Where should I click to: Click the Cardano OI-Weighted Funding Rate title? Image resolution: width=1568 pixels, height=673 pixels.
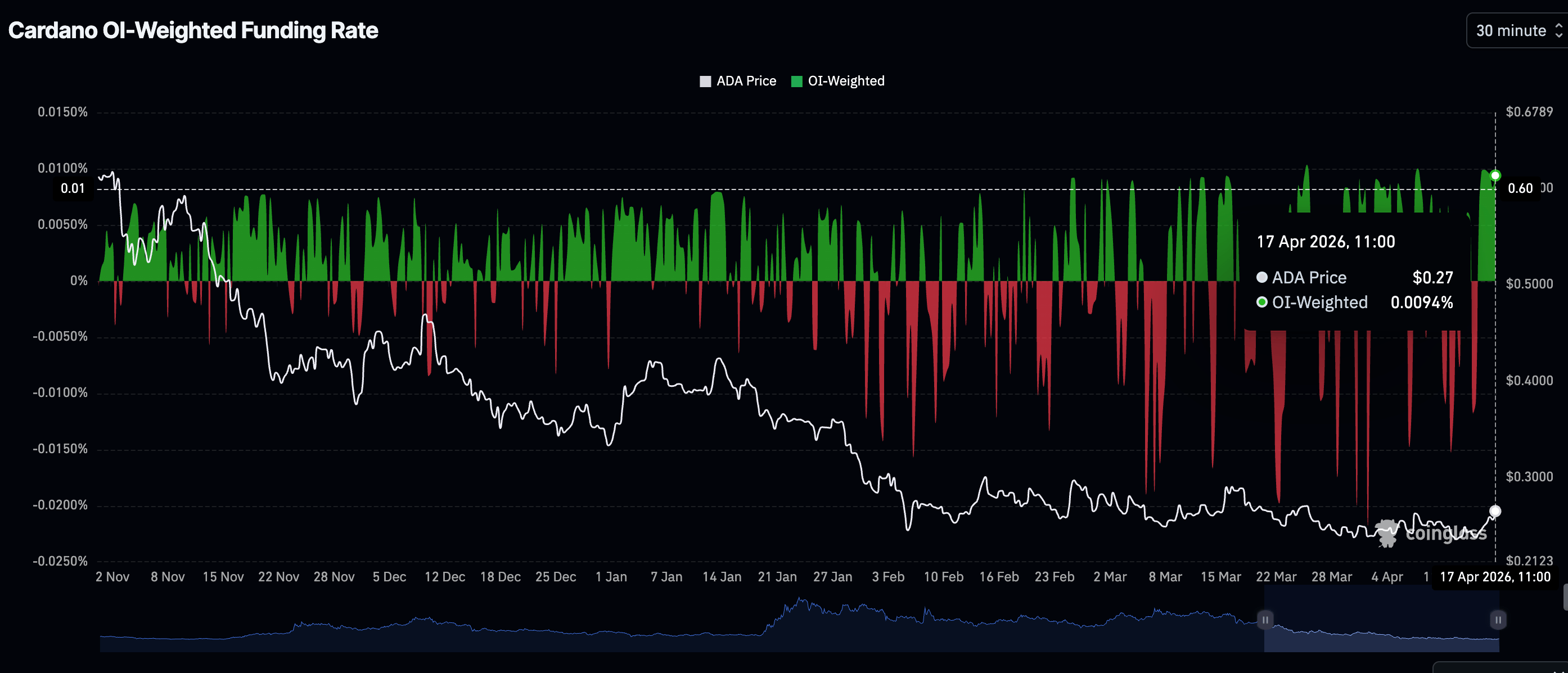click(193, 30)
